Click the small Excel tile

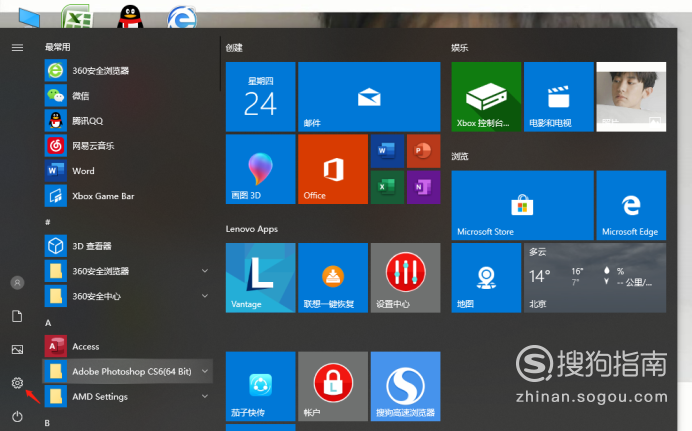pos(387,187)
